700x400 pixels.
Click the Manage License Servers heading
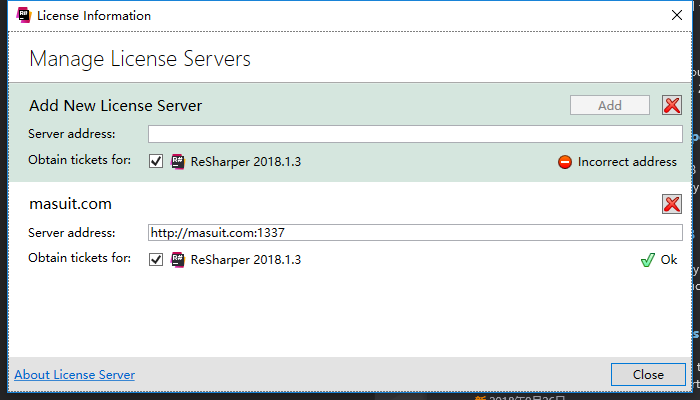tap(140, 59)
